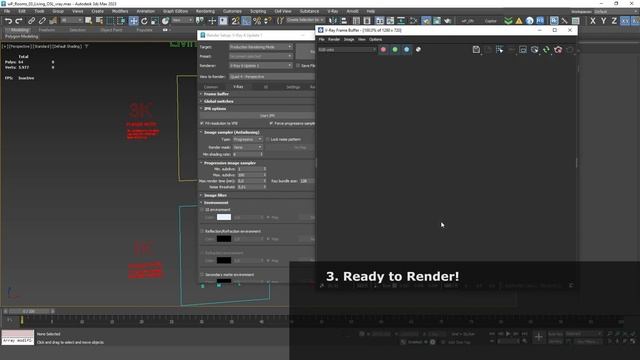Switch to the Freeform ribbon tab
Image resolution: width=640 pixels, height=360 pixels.
(47, 30)
